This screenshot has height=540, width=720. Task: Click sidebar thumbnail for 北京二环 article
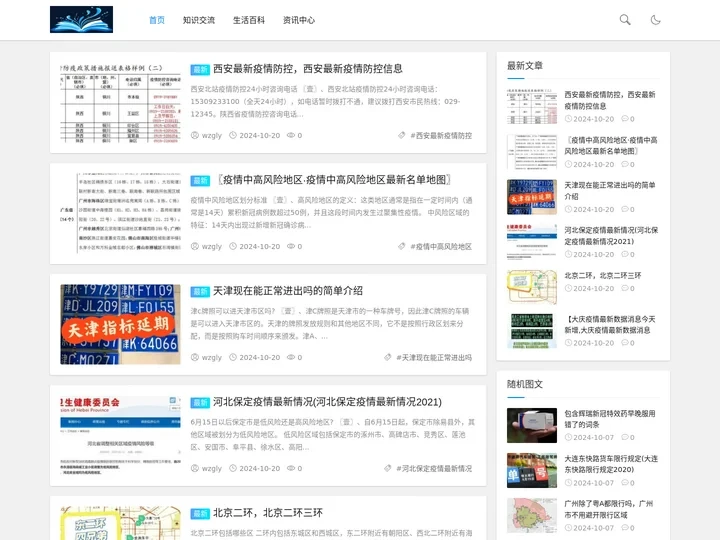point(532,287)
